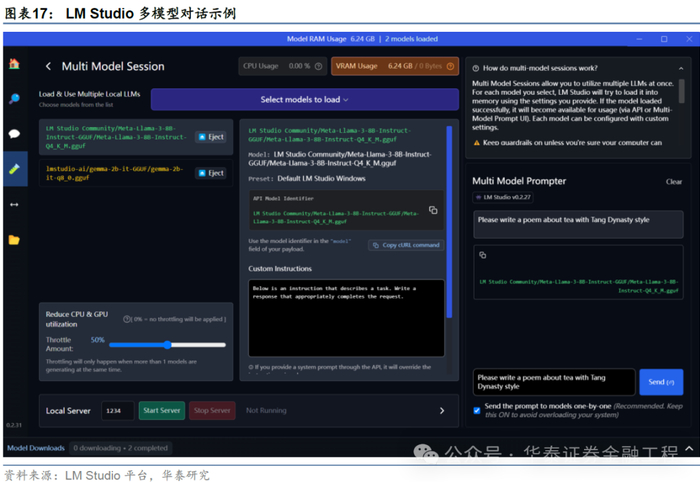Collapse How do multi-model sessions work
The width and height of the screenshot is (700, 482).
click(x=681, y=68)
